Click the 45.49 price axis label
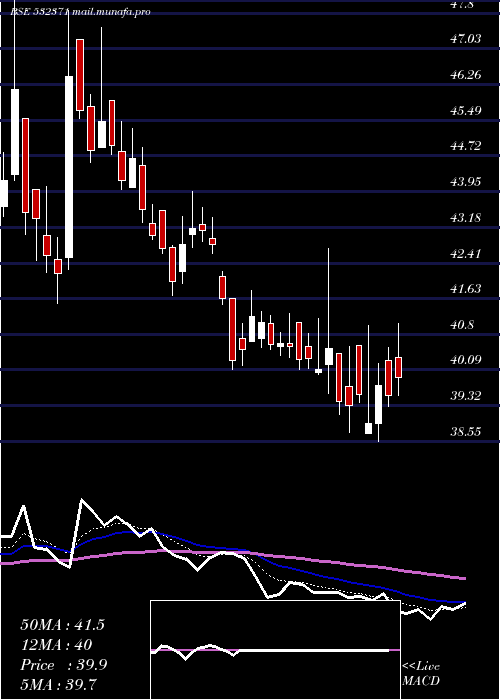The width and height of the screenshot is (500, 700). pos(466,110)
